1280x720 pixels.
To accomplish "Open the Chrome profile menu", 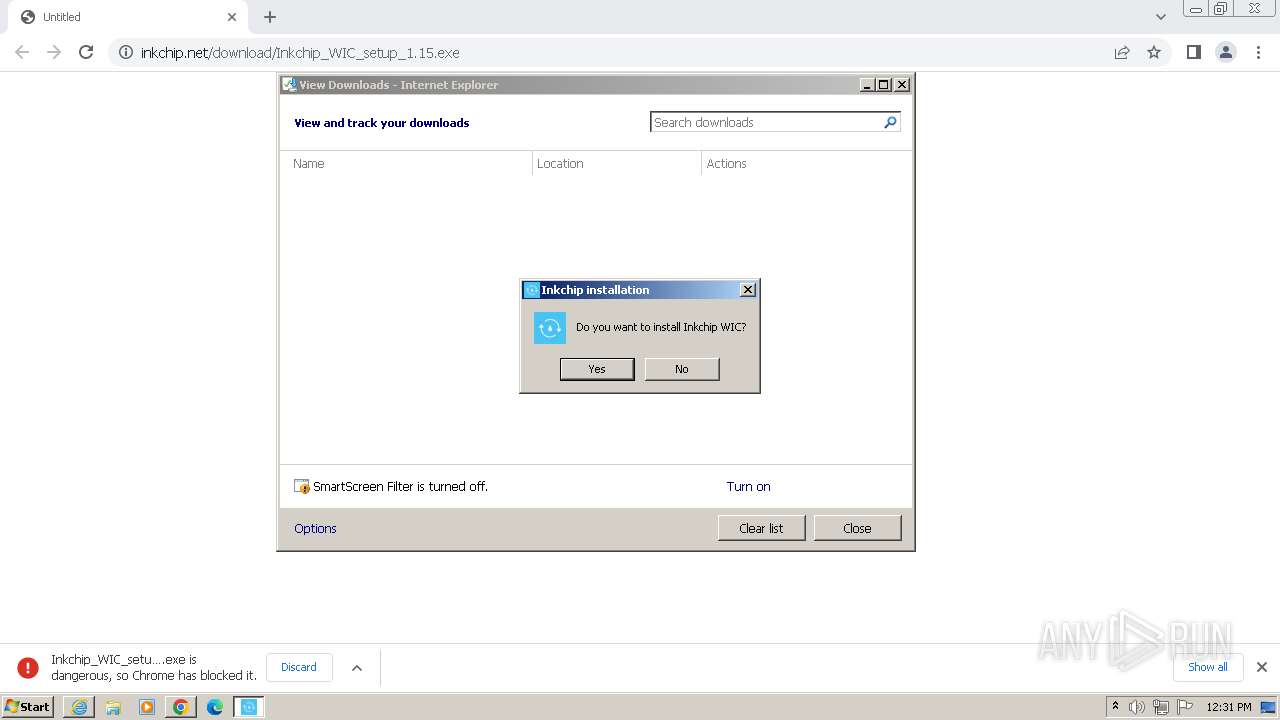I will point(1226,52).
